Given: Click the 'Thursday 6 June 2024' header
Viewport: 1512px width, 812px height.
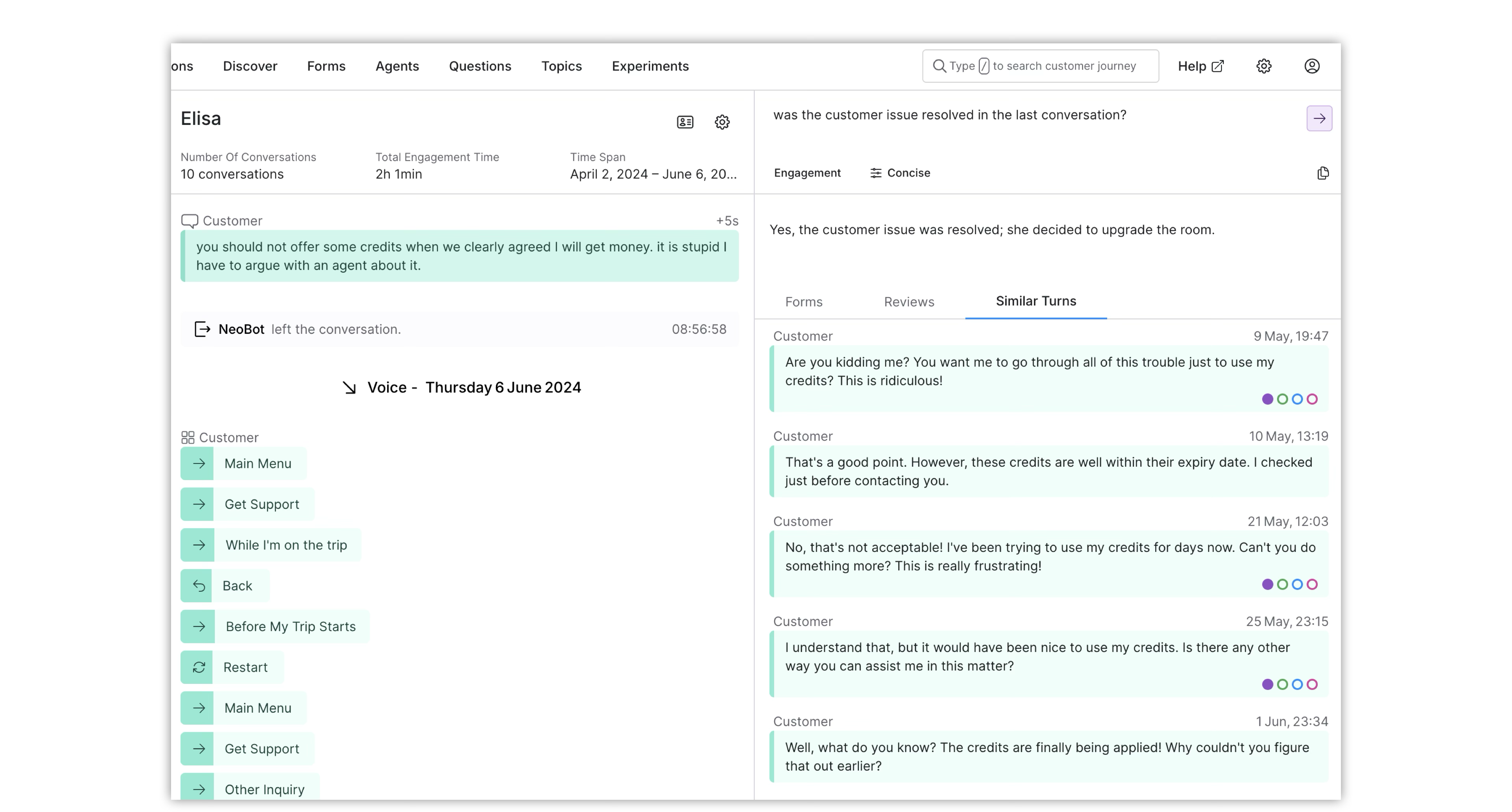Looking at the screenshot, I should click(x=503, y=387).
